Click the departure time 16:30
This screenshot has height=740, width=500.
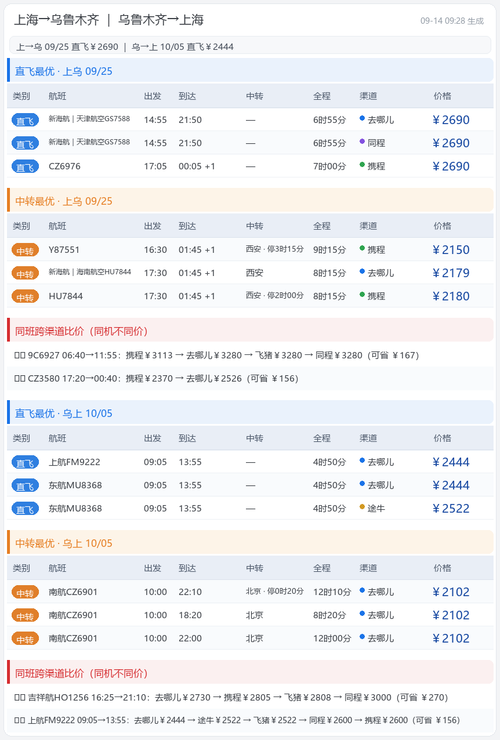pyautogui.click(x=155, y=250)
